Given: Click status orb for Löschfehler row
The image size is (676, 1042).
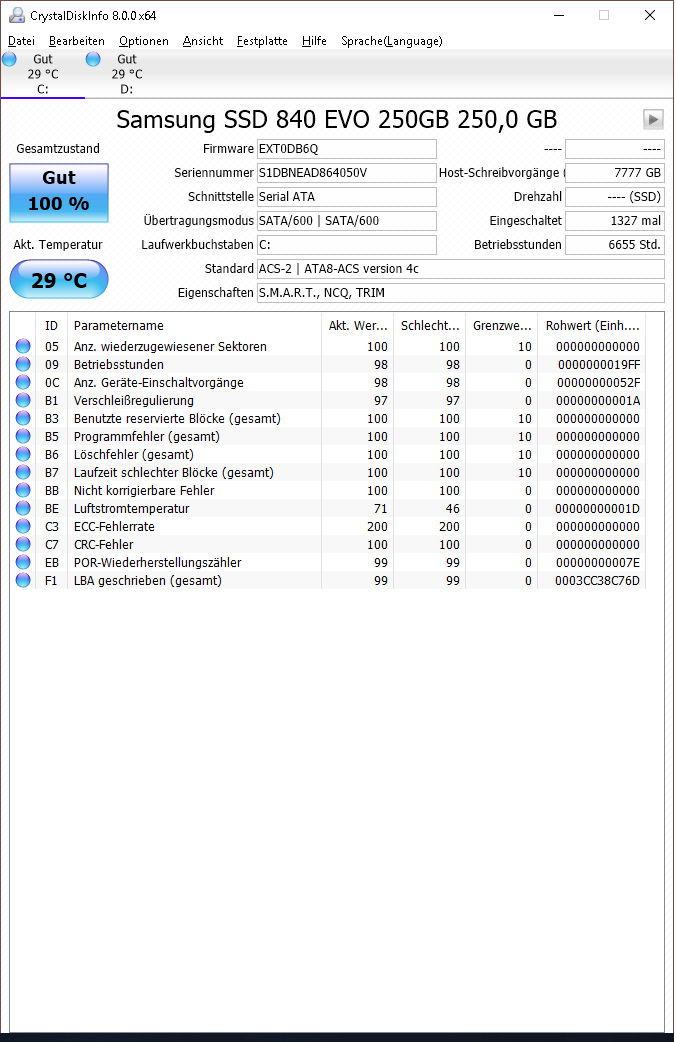Looking at the screenshot, I should click(x=23, y=454).
